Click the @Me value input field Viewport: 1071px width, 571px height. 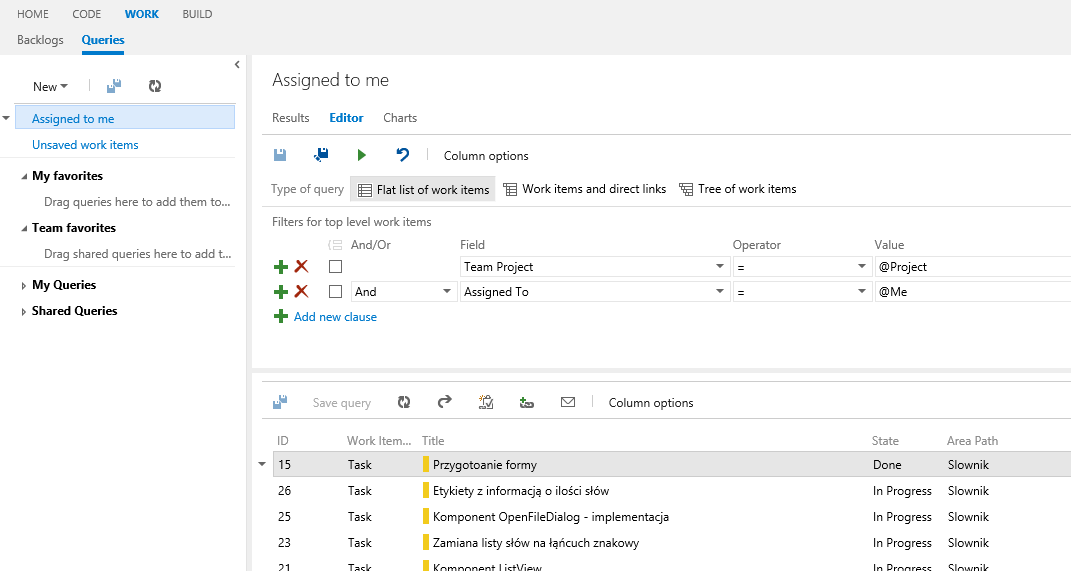coord(970,292)
